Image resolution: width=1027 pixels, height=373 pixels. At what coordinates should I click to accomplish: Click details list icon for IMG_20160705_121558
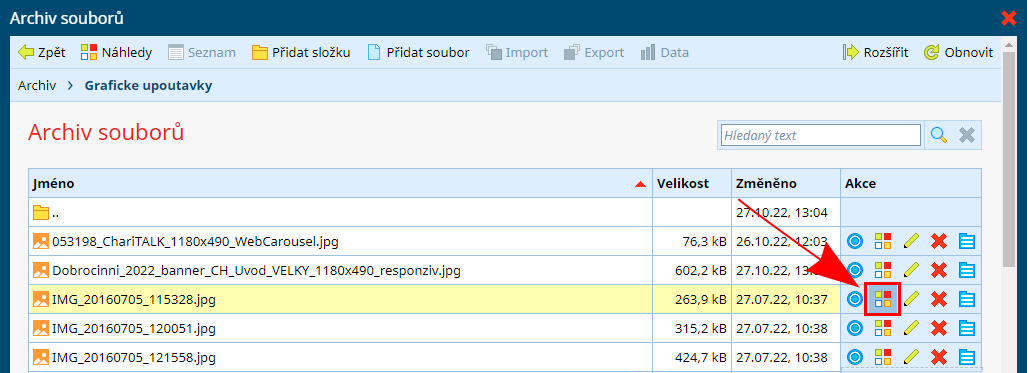pos(967,357)
